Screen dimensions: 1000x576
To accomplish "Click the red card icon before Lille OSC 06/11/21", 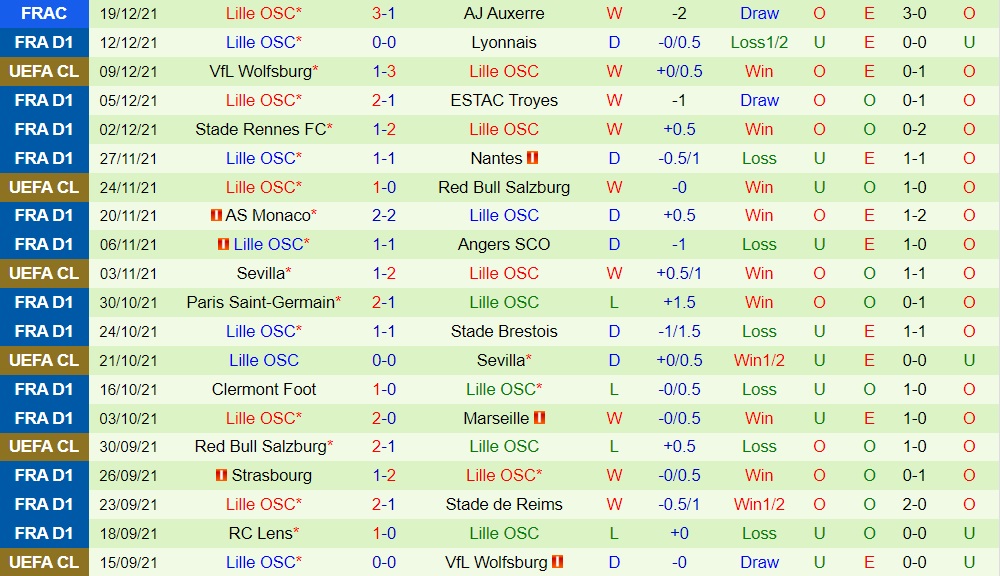I will [223, 244].
